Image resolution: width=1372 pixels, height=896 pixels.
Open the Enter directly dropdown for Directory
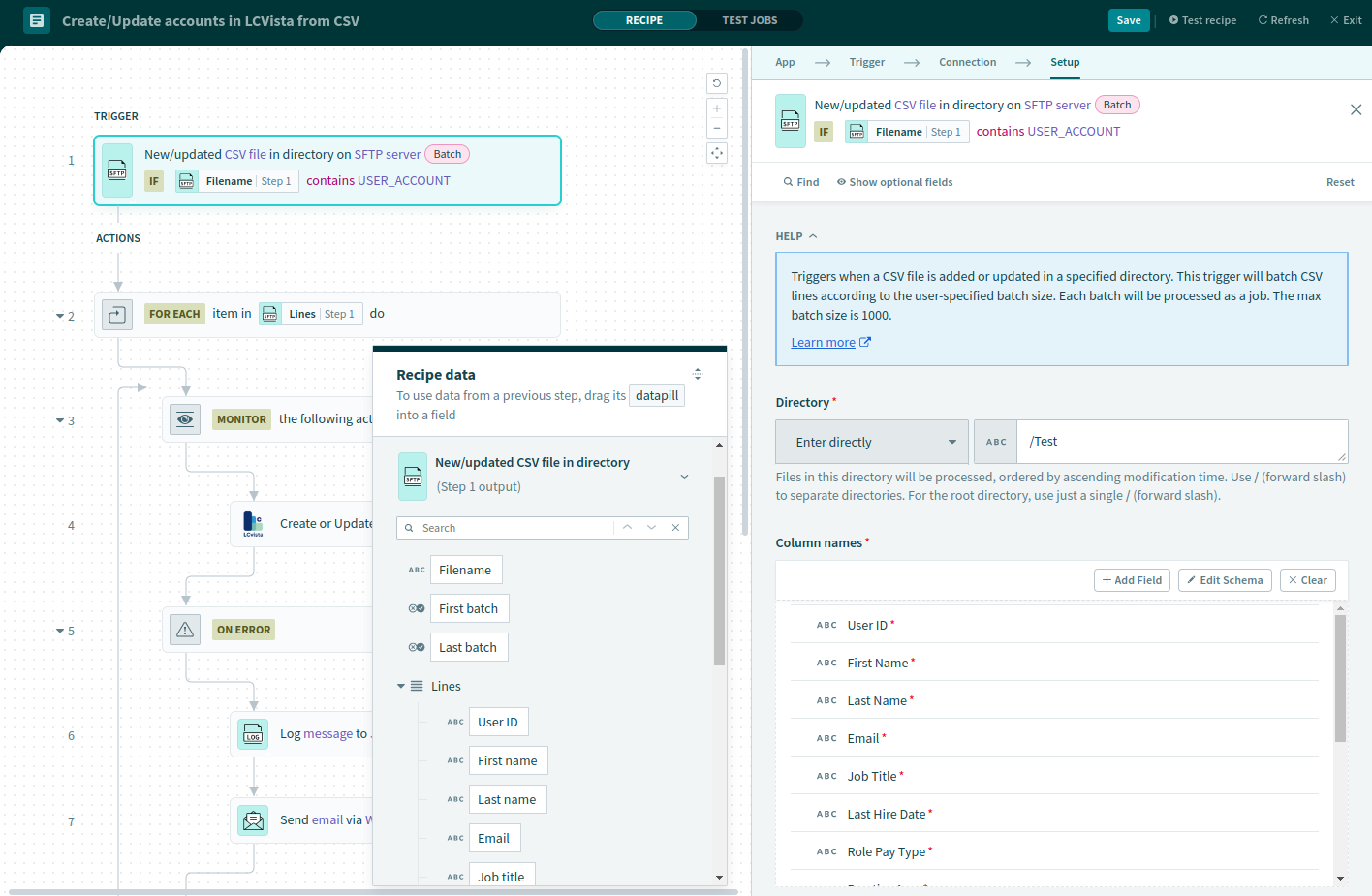[871, 442]
